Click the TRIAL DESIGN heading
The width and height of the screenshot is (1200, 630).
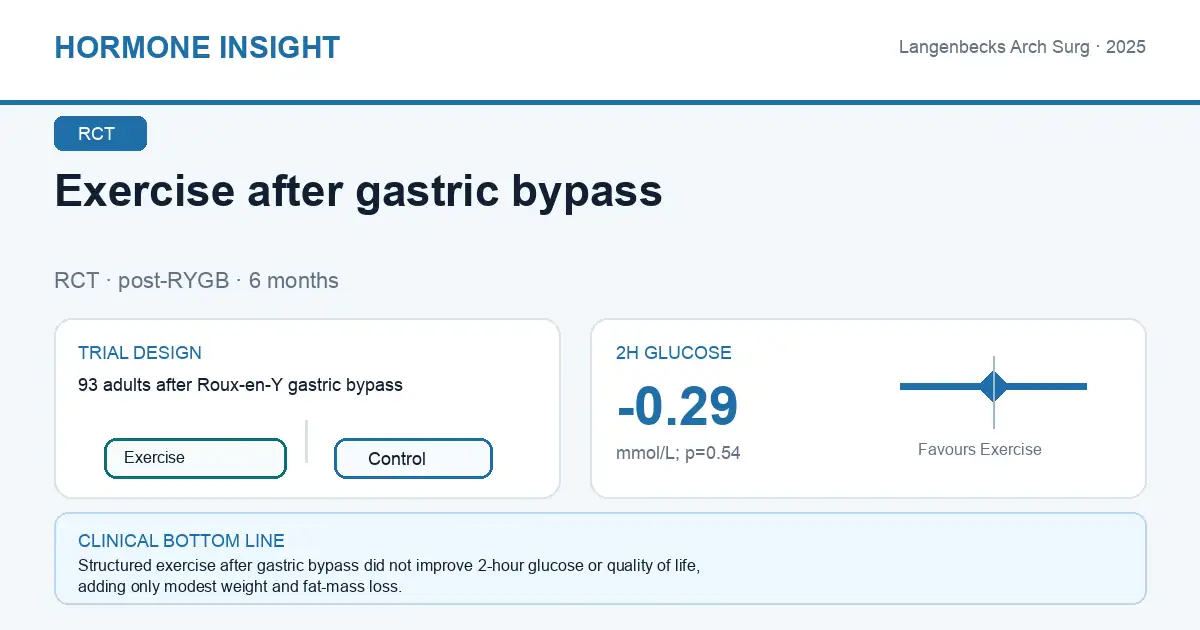click(x=140, y=353)
